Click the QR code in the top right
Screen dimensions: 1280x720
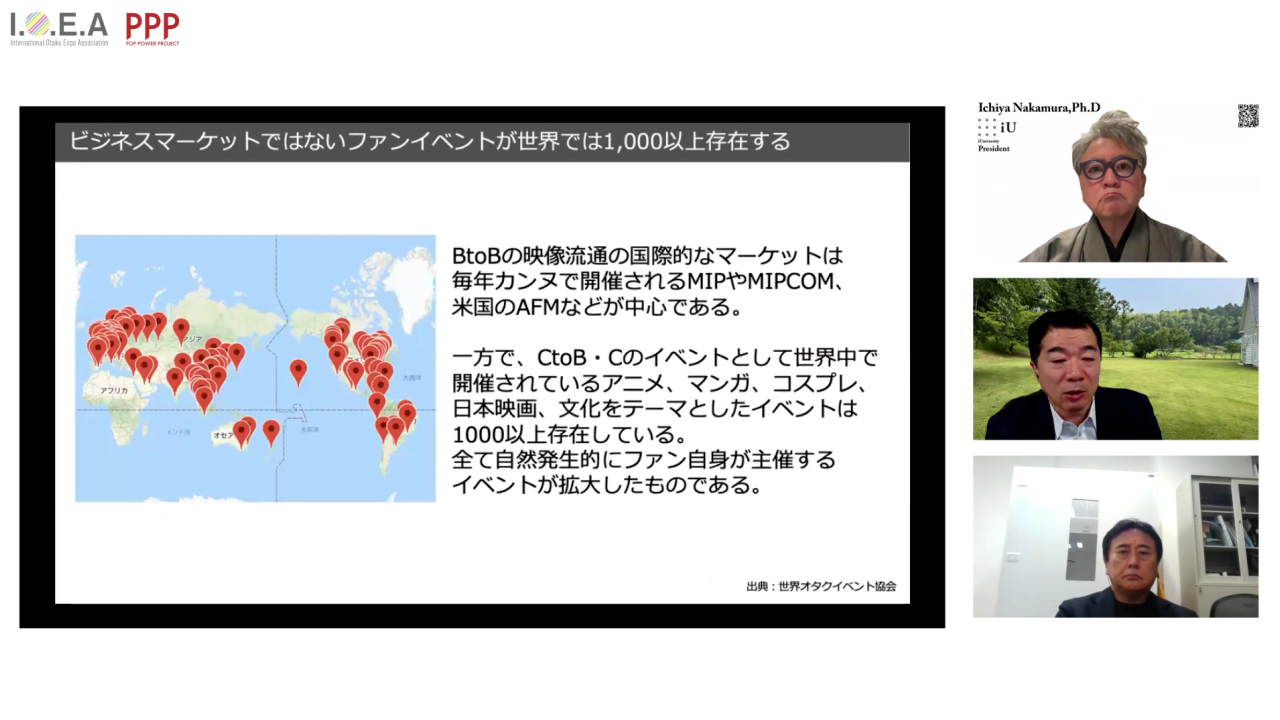click(x=1247, y=115)
